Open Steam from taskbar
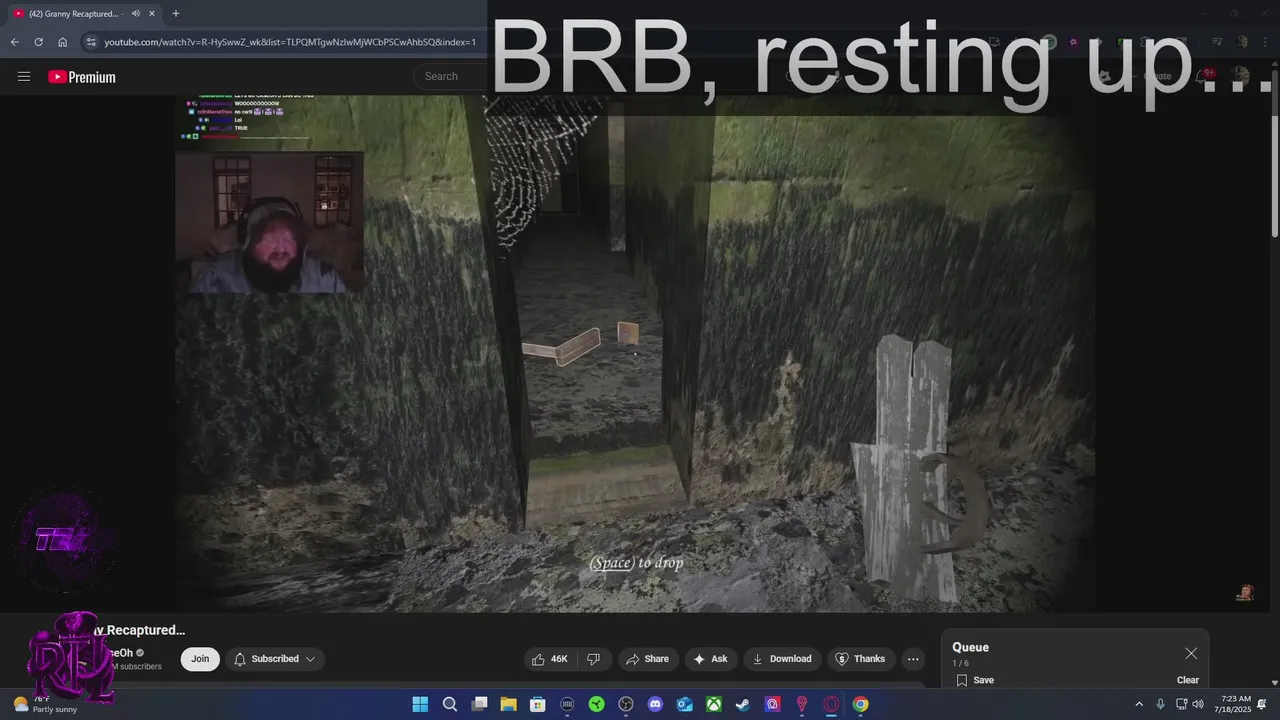 point(743,704)
